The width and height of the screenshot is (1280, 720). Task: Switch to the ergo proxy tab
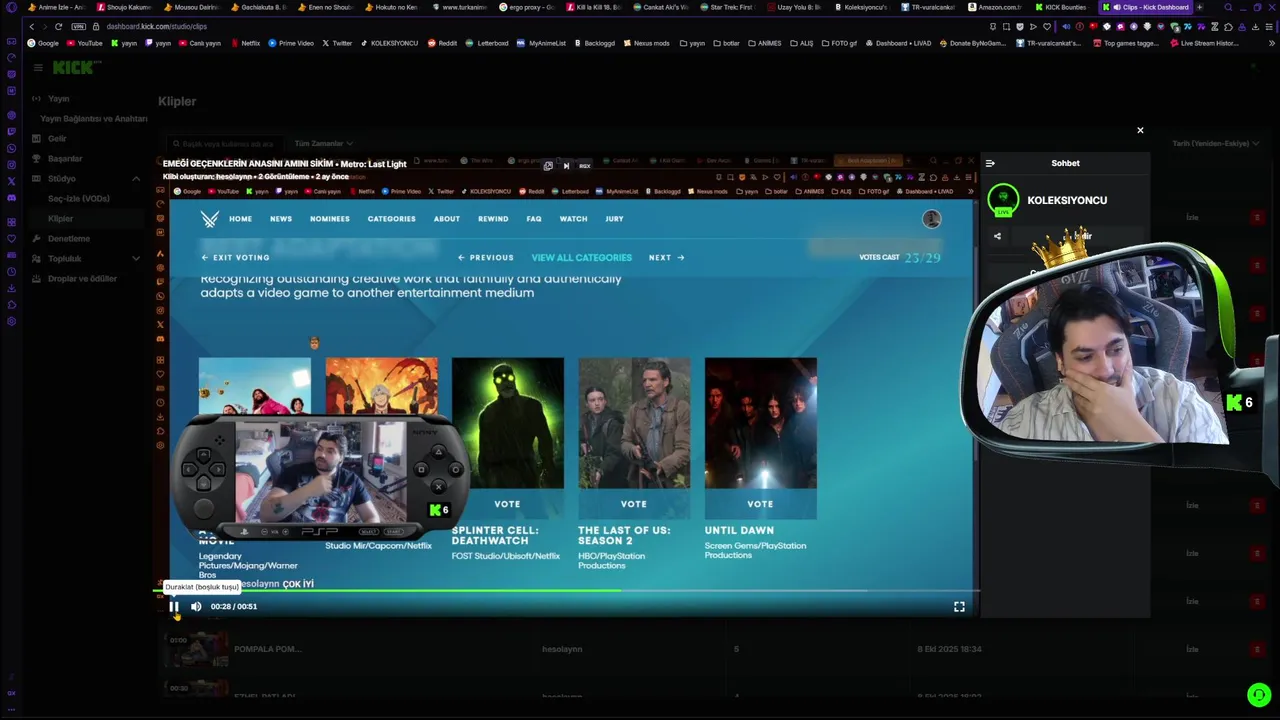tap(526, 7)
